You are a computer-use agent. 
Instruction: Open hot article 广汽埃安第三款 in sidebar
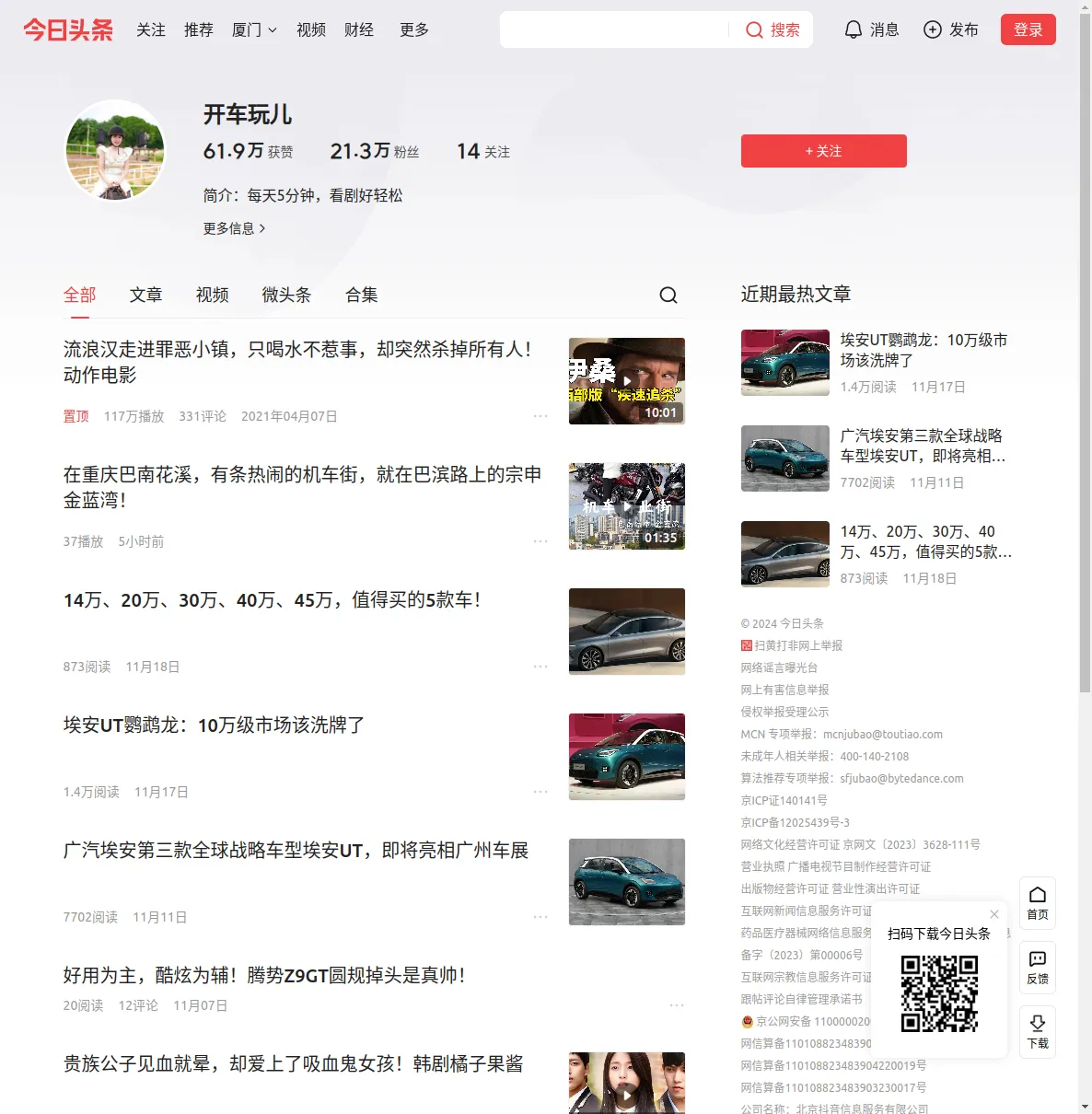coord(924,446)
